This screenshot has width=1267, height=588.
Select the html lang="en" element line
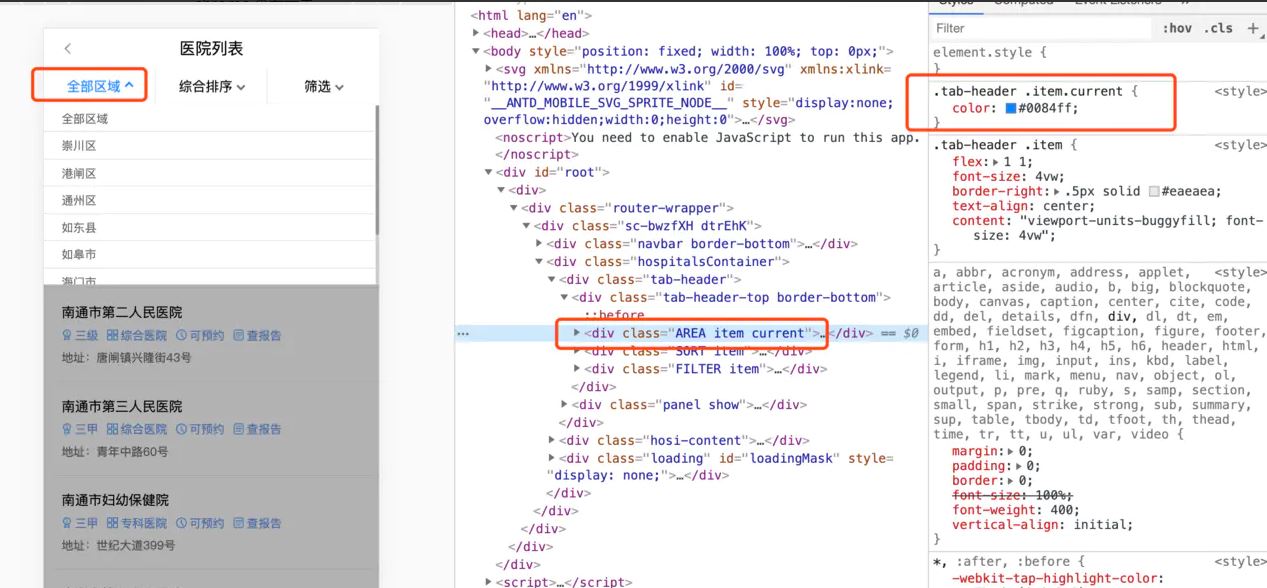click(x=532, y=15)
